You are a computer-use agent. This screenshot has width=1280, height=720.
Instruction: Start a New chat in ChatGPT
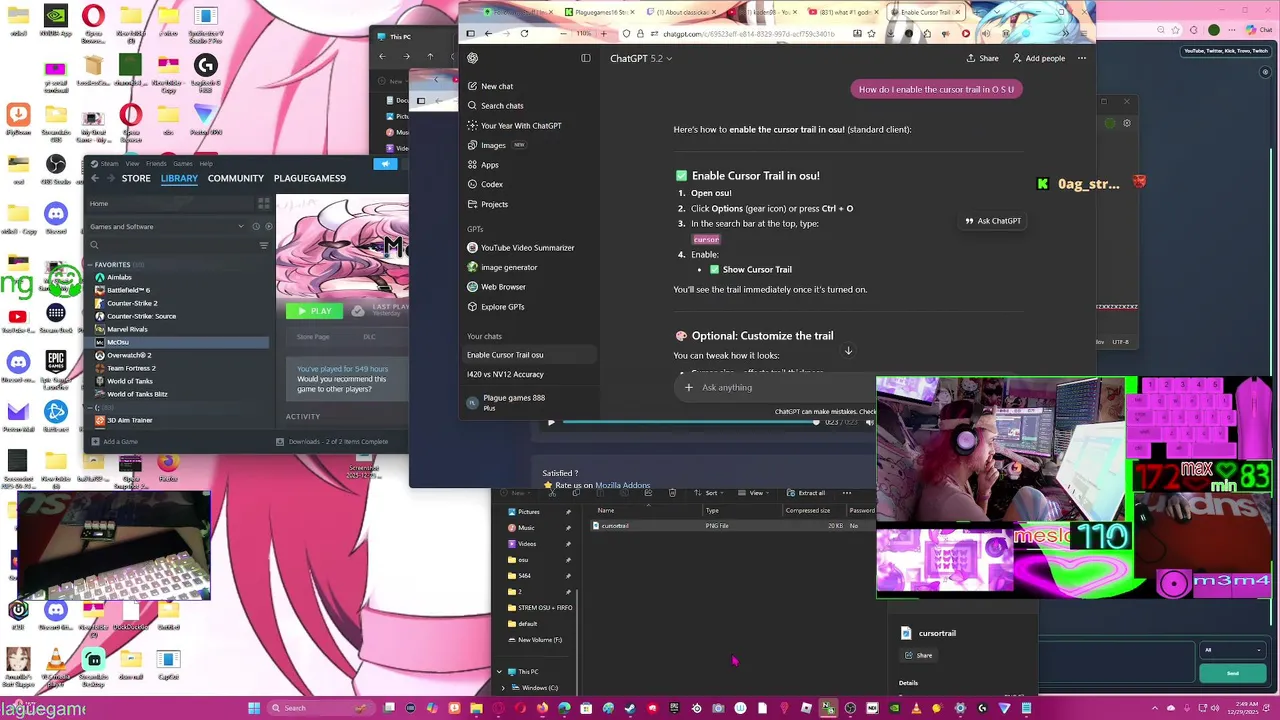click(490, 86)
